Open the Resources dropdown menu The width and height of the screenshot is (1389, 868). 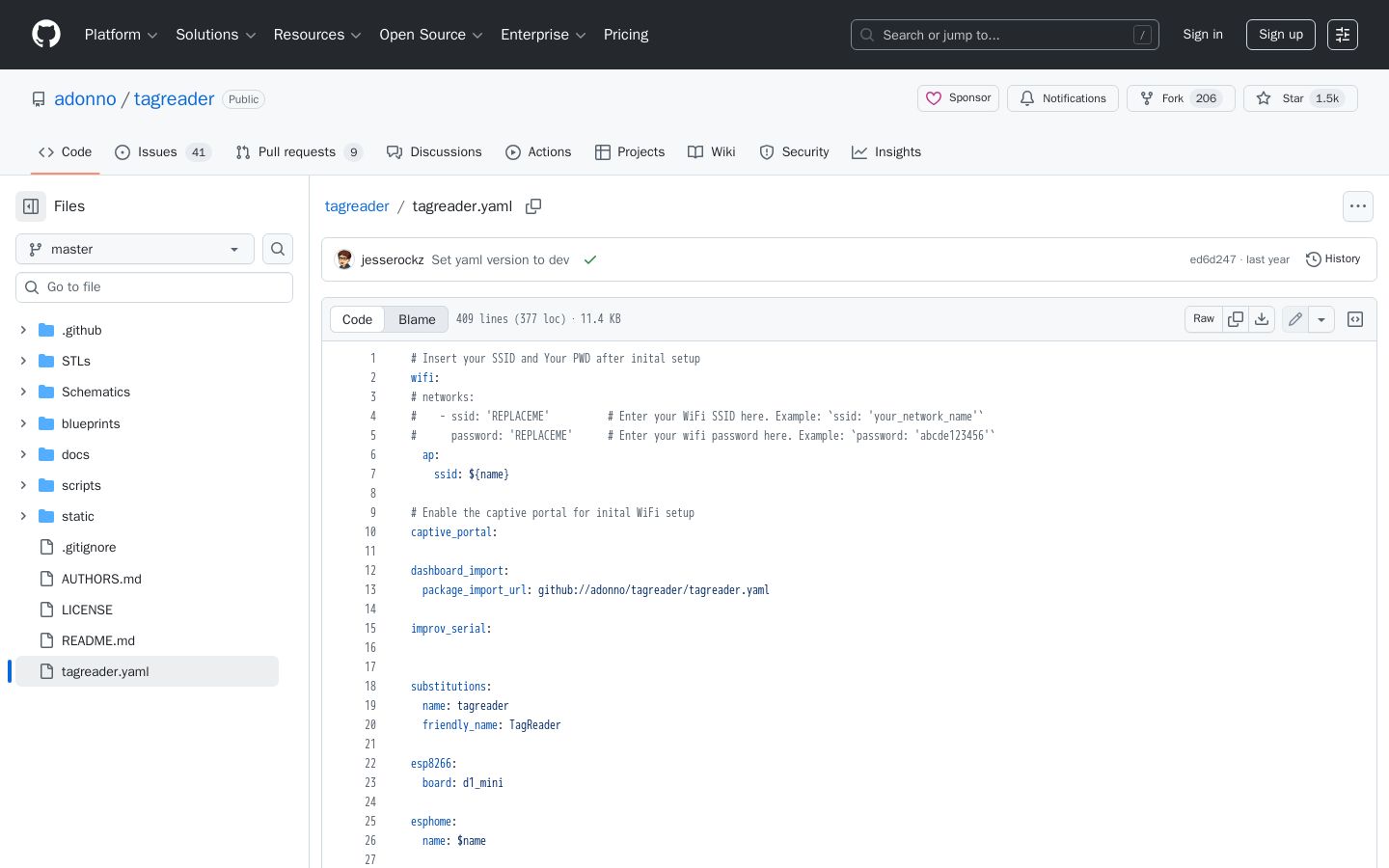(x=317, y=35)
